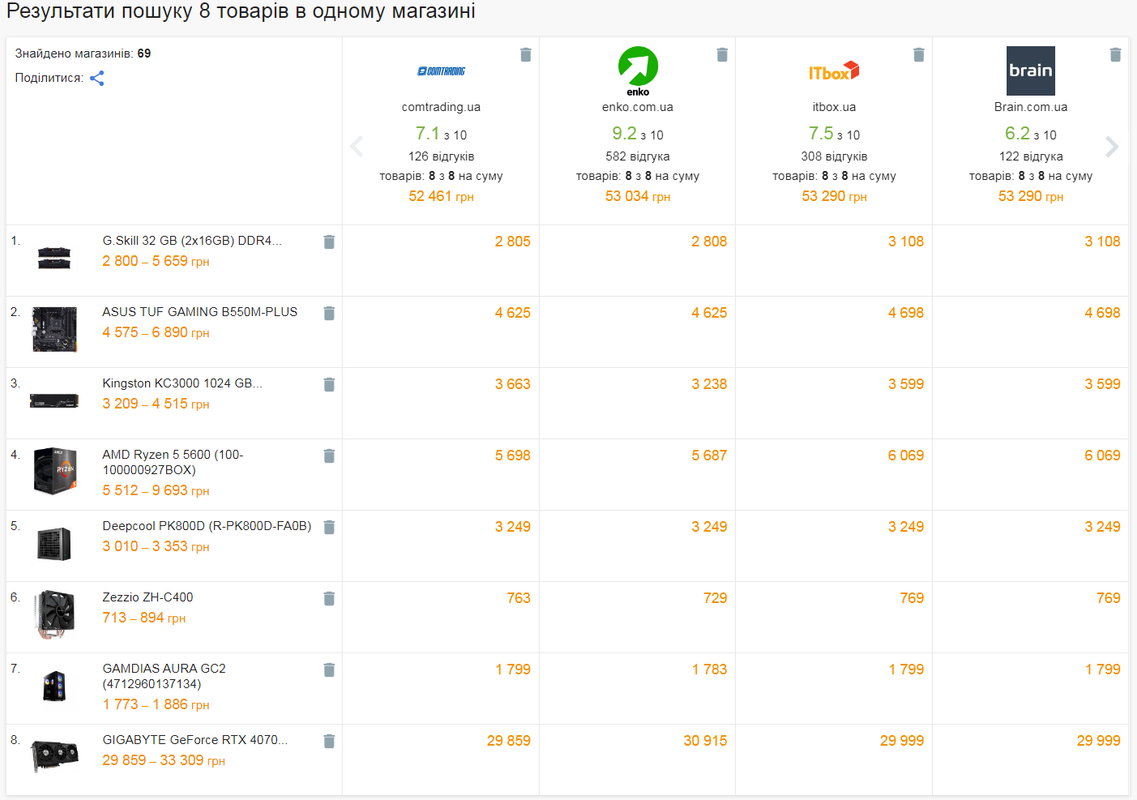Remove itbox.ua store column with trash icon
1137x800 pixels.
click(x=919, y=54)
